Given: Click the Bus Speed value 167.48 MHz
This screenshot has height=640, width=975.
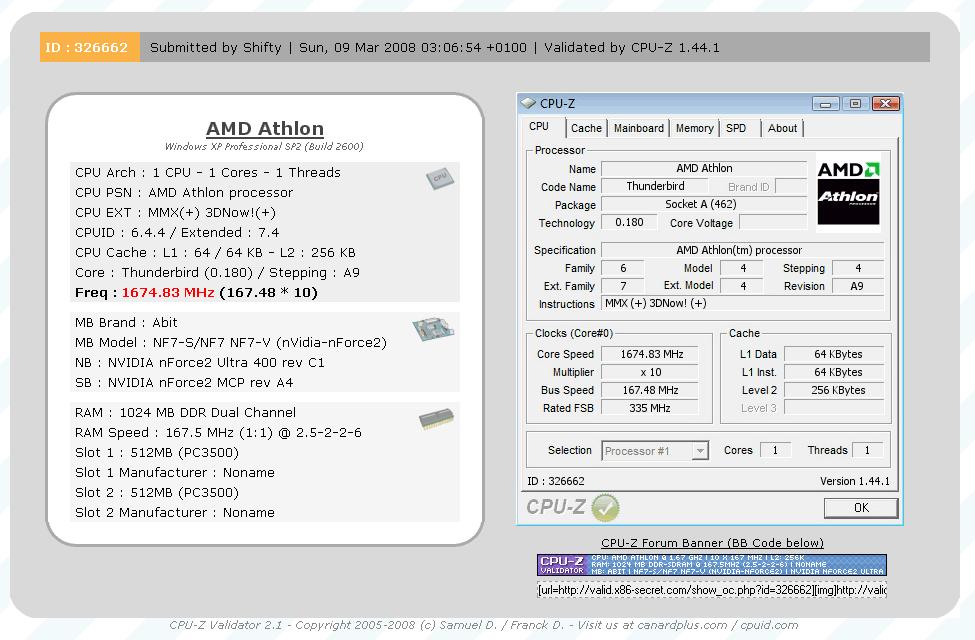Looking at the screenshot, I should pos(651,390).
